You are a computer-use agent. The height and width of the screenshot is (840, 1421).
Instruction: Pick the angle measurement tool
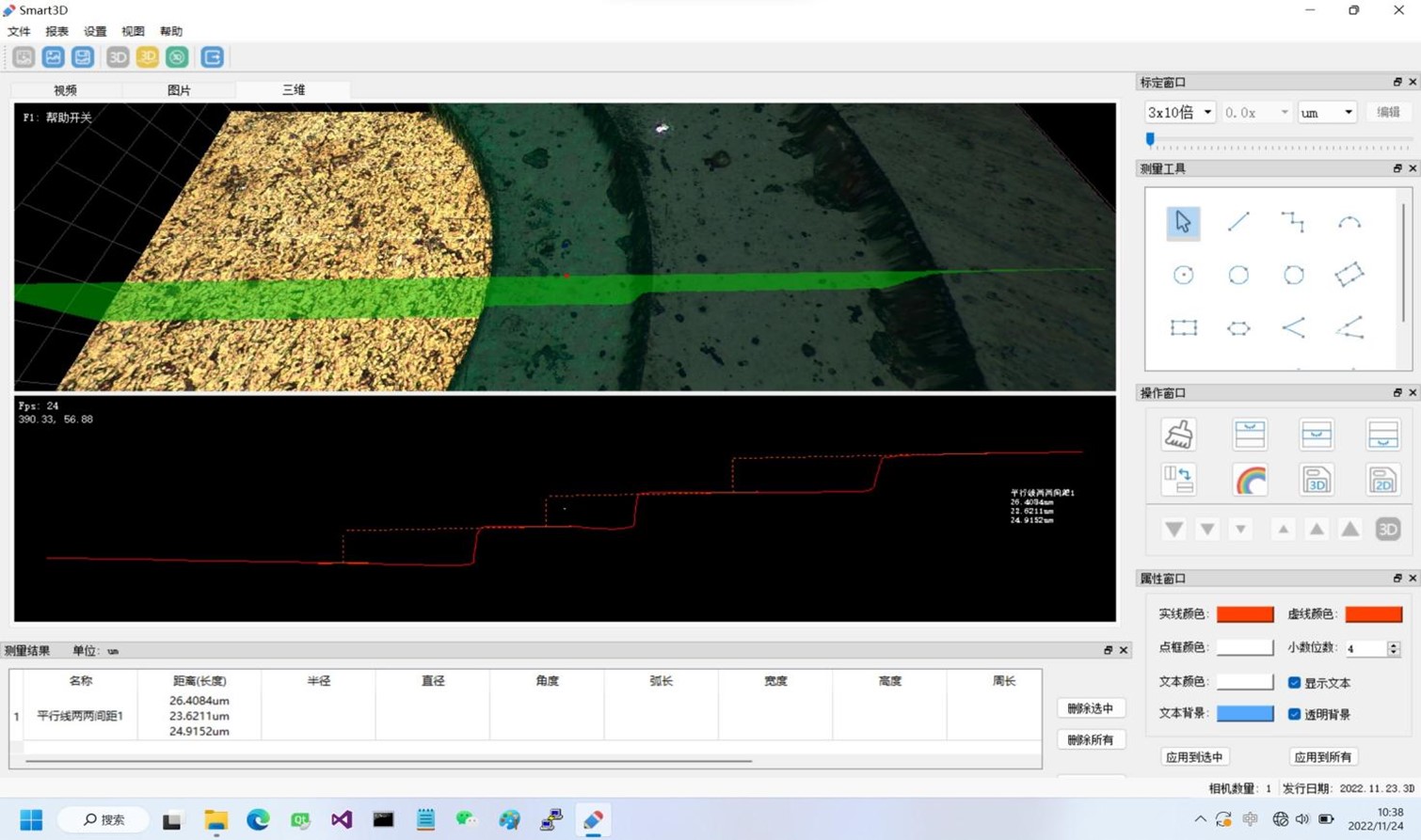coord(1293,327)
